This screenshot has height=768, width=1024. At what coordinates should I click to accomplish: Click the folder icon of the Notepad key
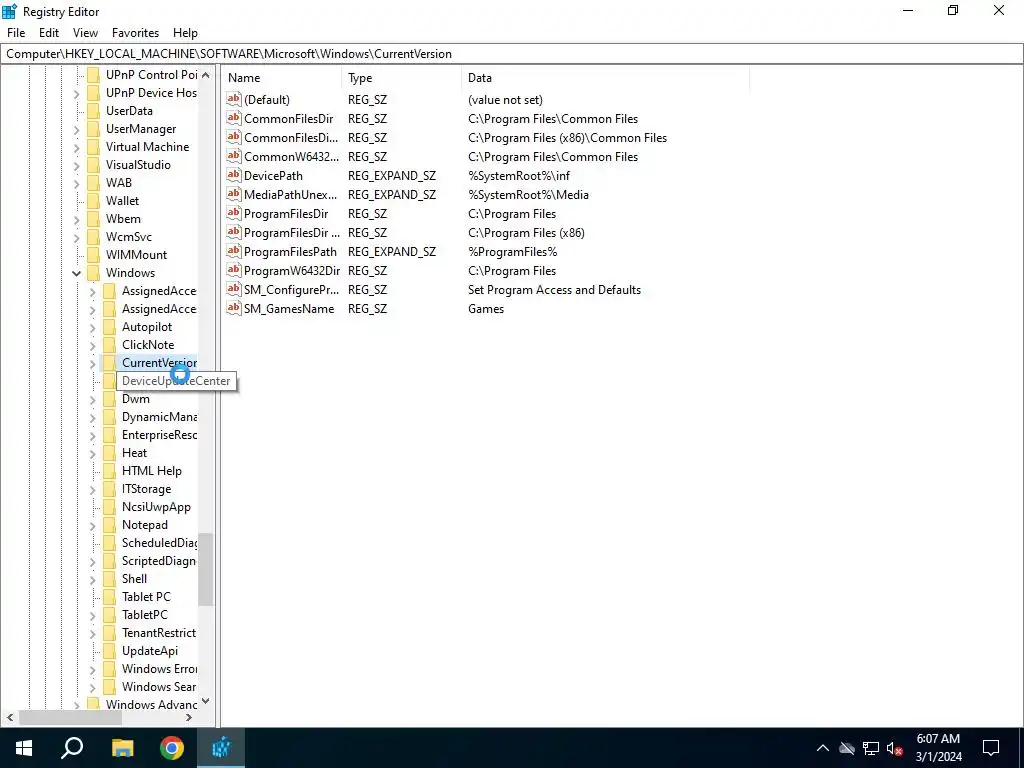pos(110,525)
